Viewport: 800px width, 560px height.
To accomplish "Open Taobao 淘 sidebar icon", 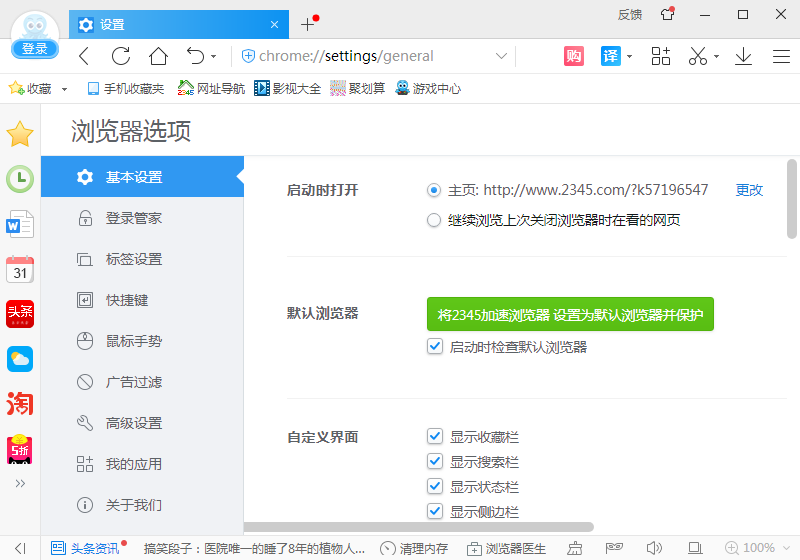I will 20,404.
